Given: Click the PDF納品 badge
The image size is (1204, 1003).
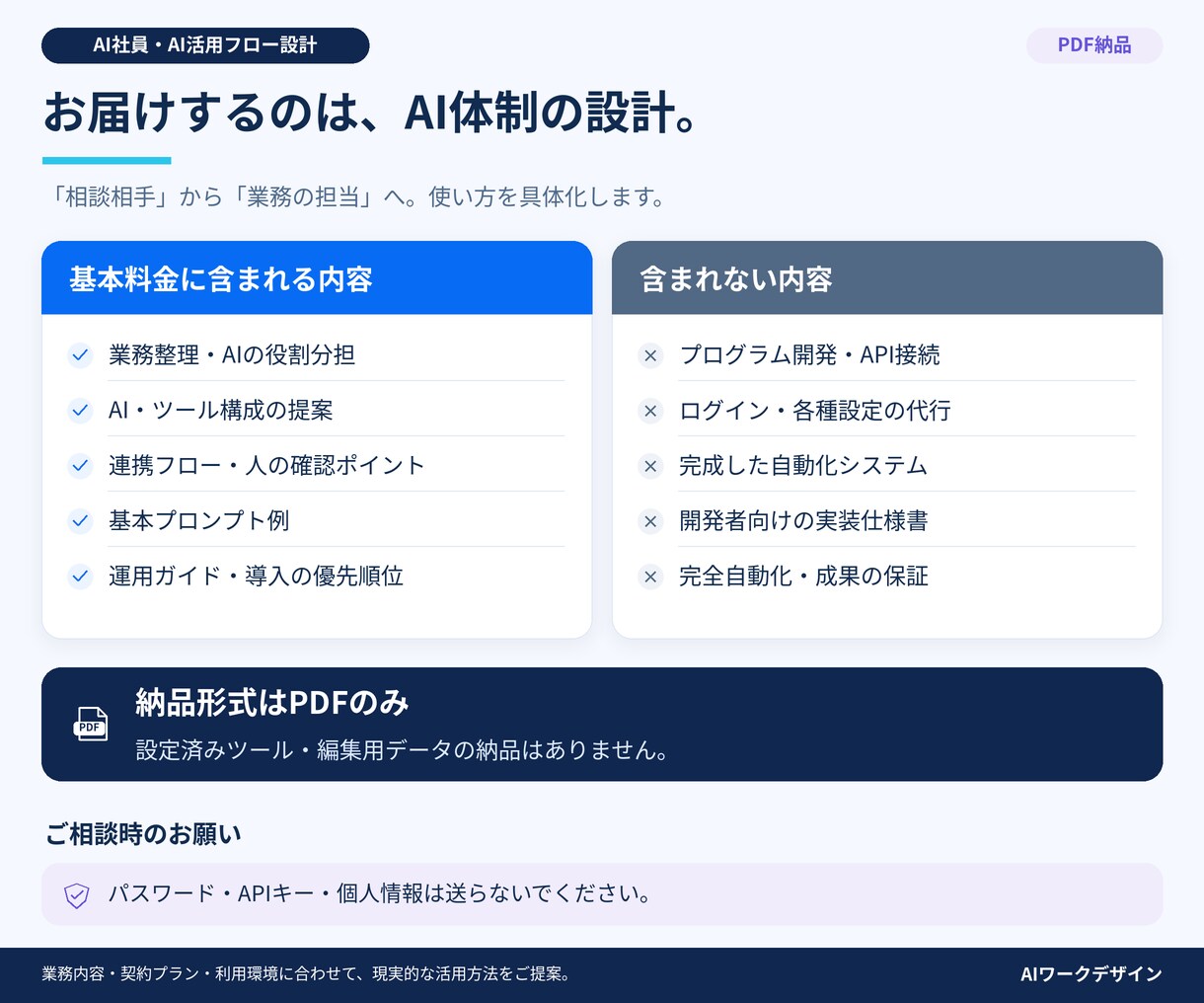Looking at the screenshot, I should coord(1094,45).
